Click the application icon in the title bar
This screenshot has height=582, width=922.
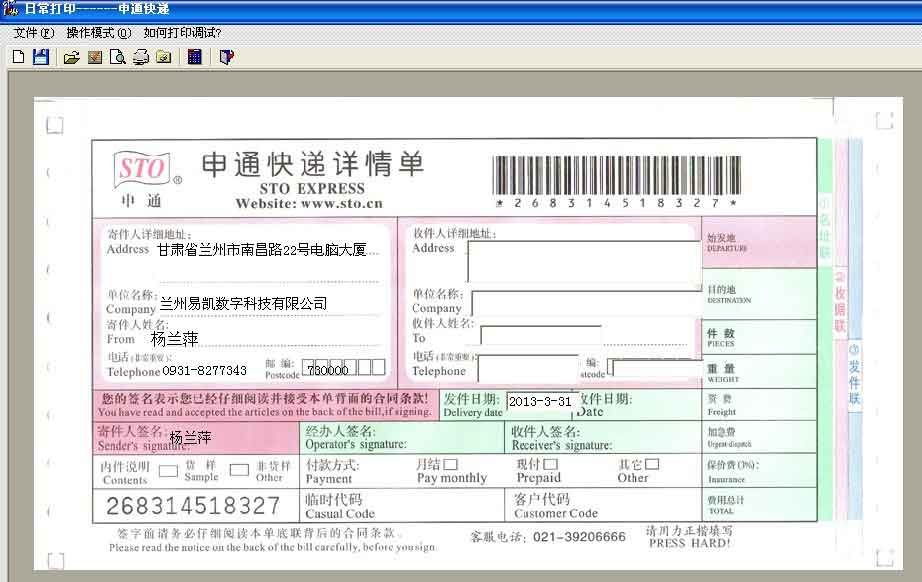pos(8,9)
